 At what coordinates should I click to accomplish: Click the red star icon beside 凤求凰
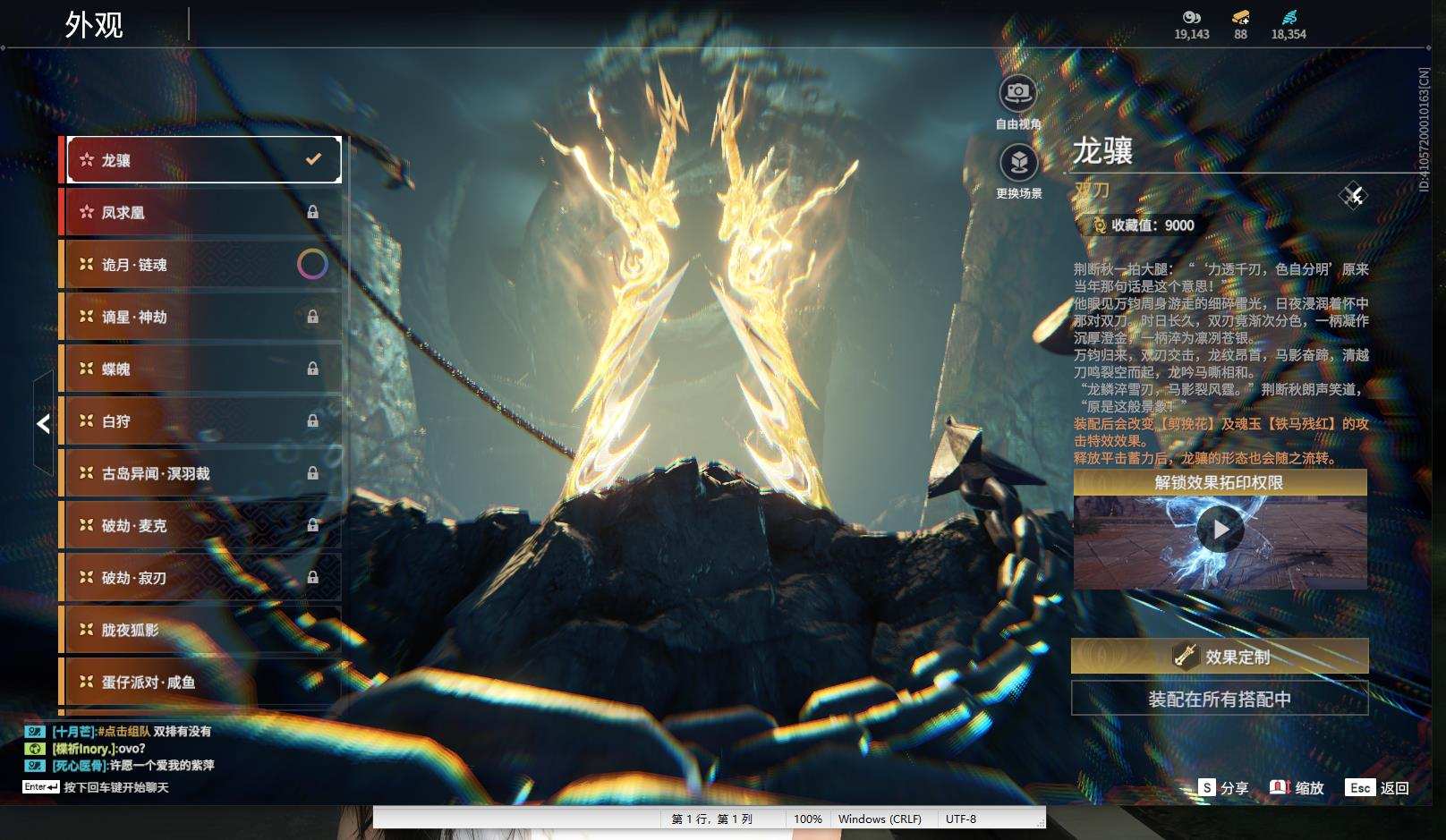click(x=87, y=212)
